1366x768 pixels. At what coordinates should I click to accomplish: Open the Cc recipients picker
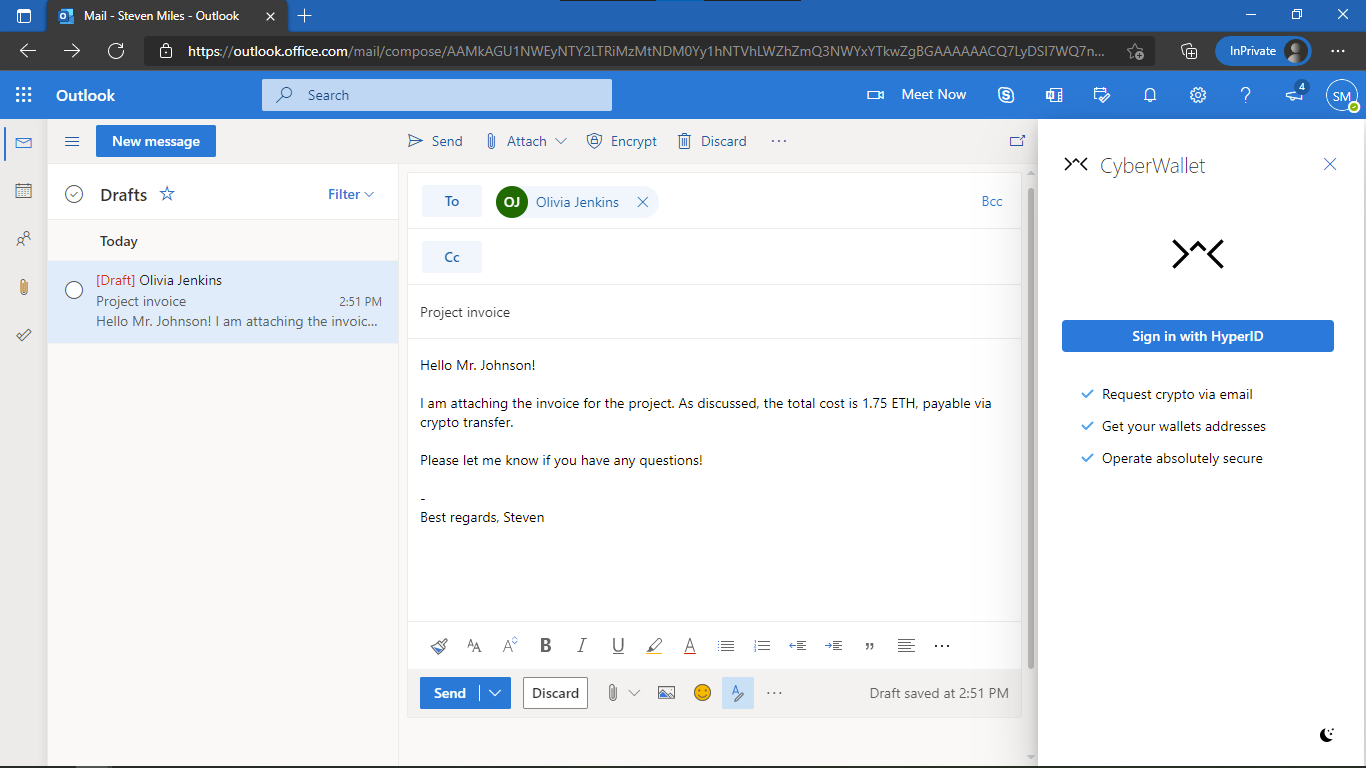click(452, 257)
